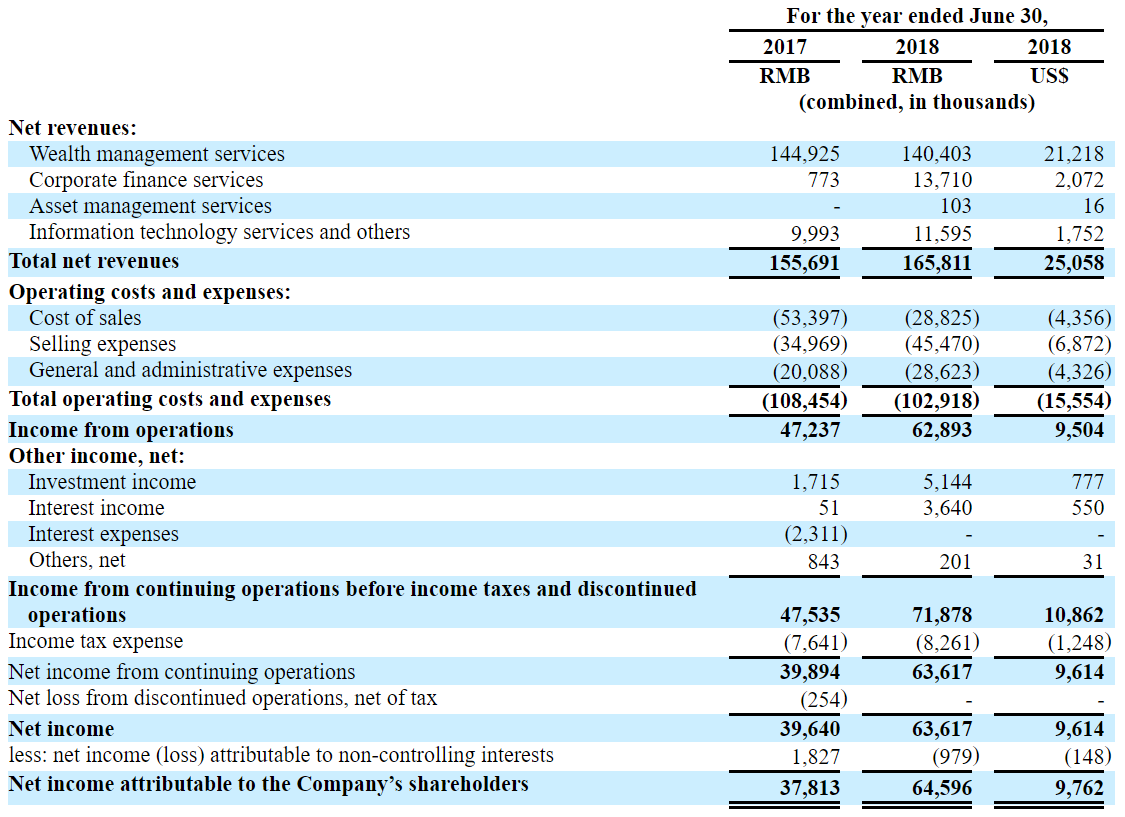Screen dimensions: 1125x817
Task: Select the 25,058 US$ total net revenues value
Action: (1071, 263)
